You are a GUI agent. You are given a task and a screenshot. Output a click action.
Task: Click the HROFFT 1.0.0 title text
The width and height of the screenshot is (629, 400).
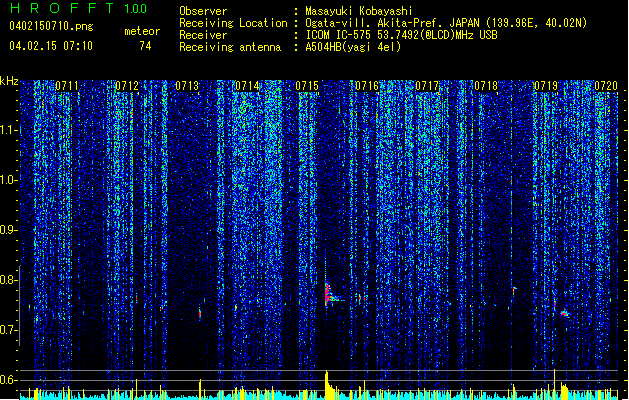[x=78, y=8]
